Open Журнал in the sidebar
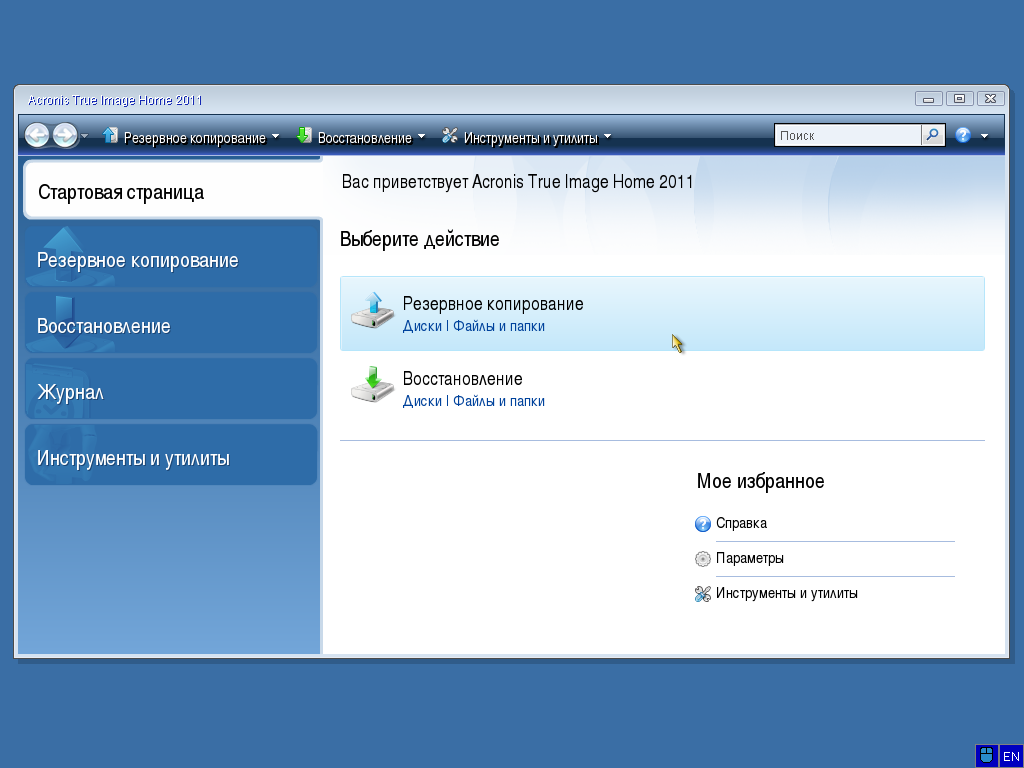This screenshot has height=768, width=1024. [171, 391]
